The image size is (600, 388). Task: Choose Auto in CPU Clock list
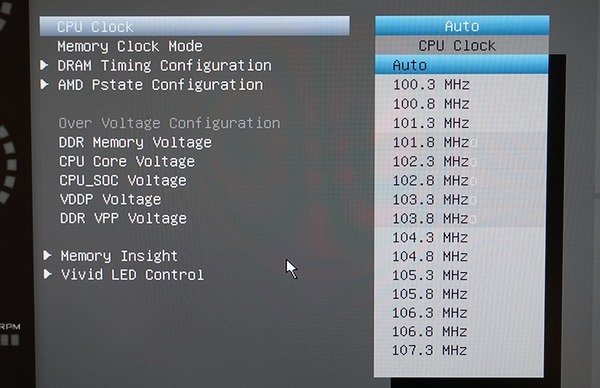click(461, 65)
